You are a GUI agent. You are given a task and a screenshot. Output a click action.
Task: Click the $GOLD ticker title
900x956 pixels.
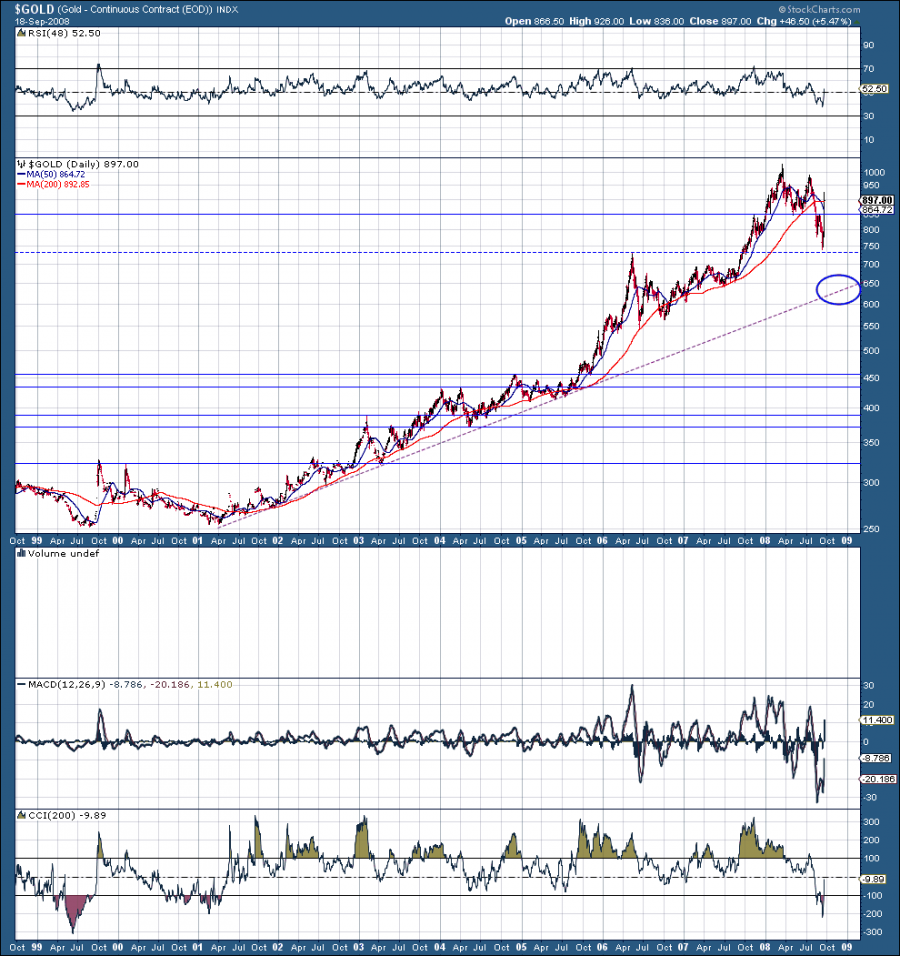point(35,9)
